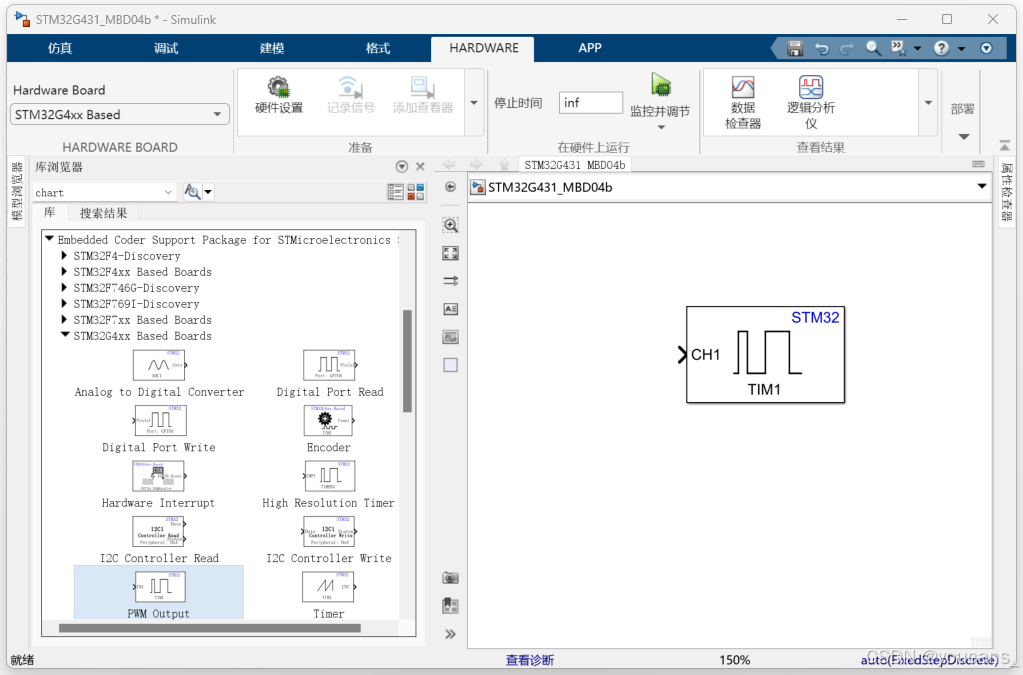
Task: Select the Timer block icon in library
Action: pos(329,587)
